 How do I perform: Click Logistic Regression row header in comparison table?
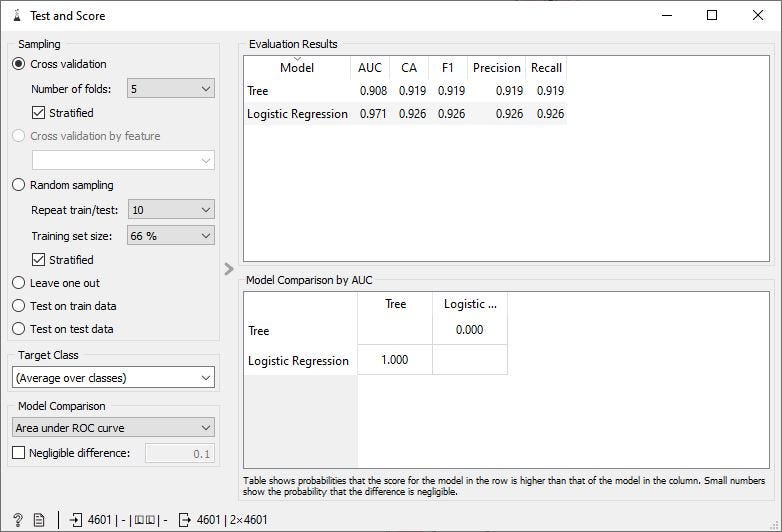click(298, 360)
